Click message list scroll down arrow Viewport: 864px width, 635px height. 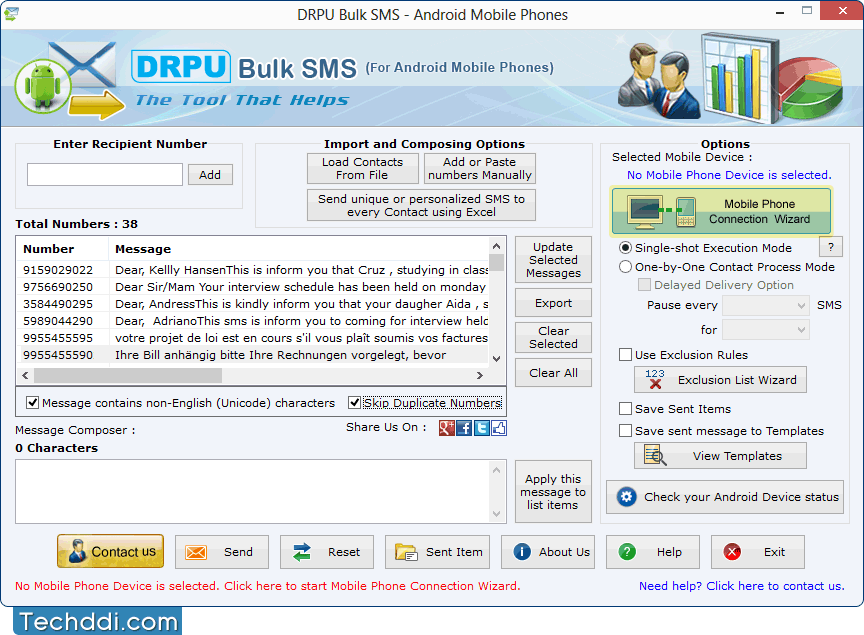(496, 359)
